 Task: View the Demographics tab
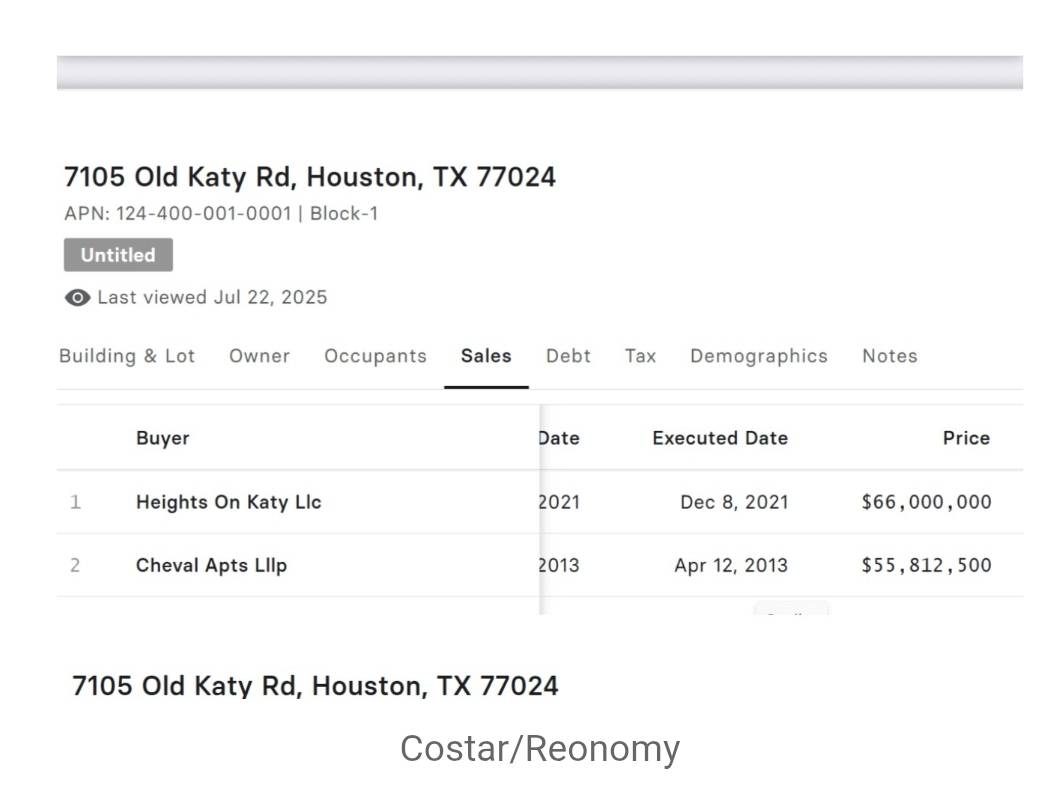coord(759,356)
